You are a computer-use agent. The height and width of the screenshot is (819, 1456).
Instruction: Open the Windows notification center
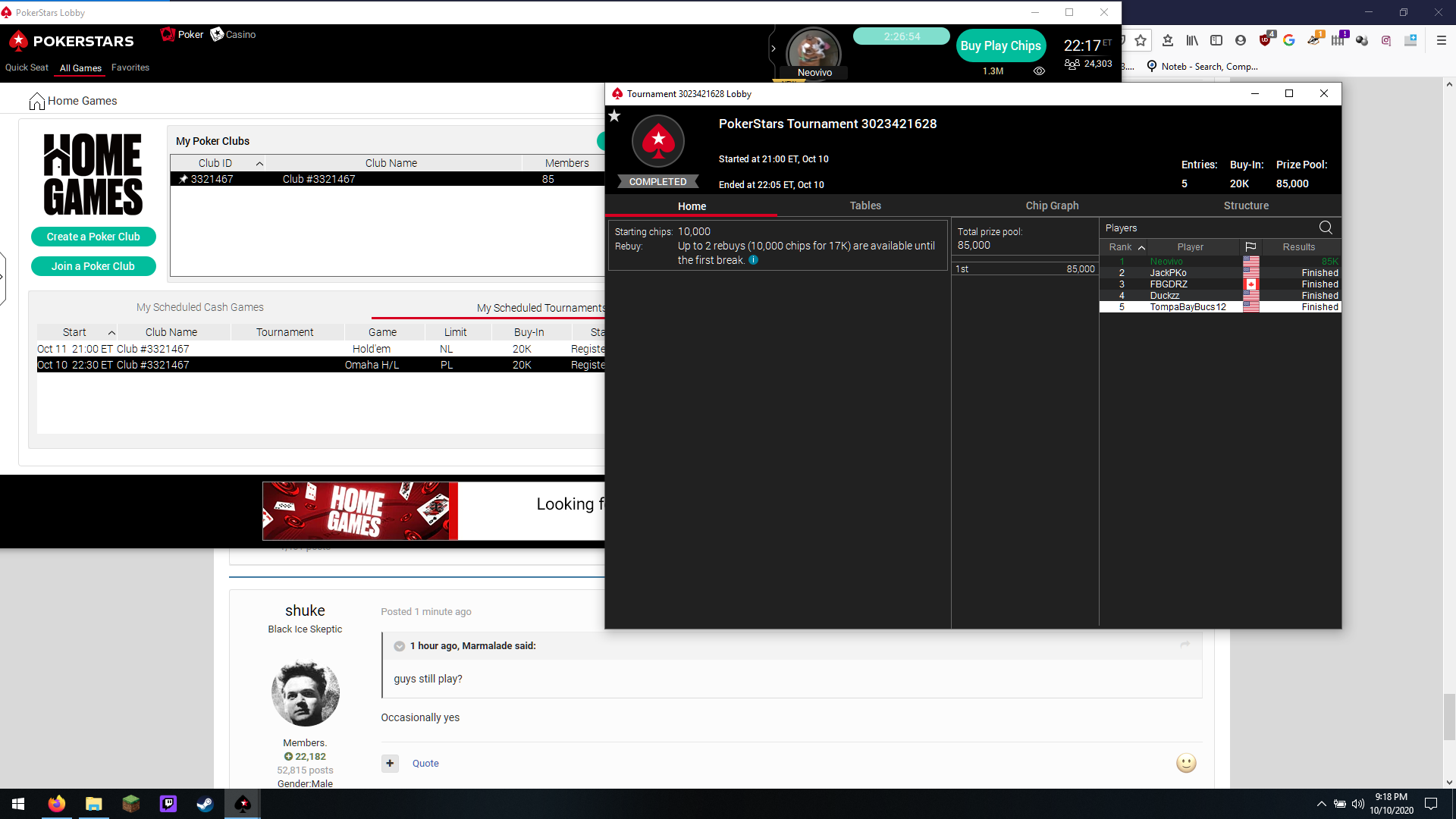point(1431,804)
